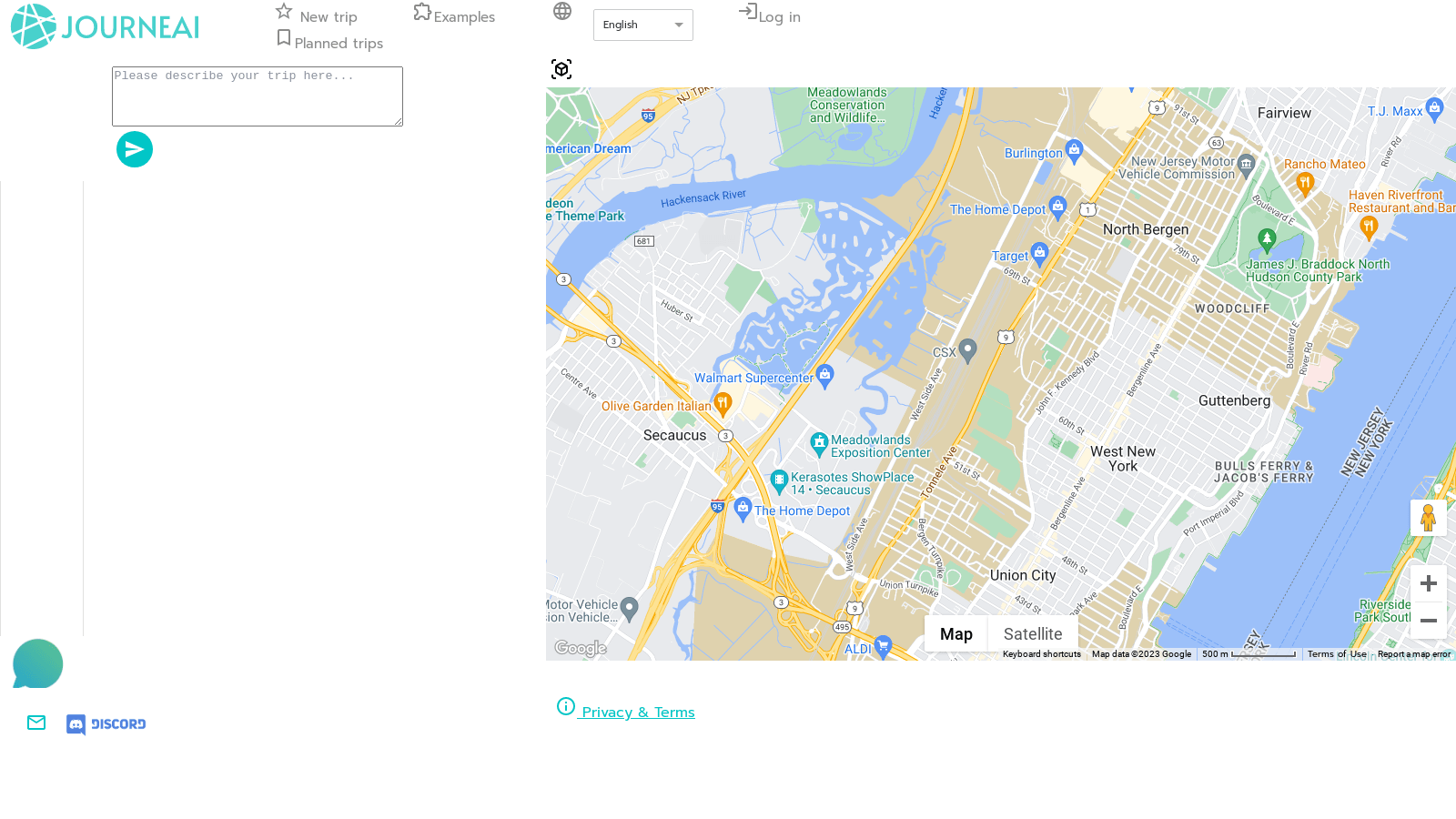The height and width of the screenshot is (819, 1456).
Task: Switch map to Satellite view
Action: [x=1033, y=634]
